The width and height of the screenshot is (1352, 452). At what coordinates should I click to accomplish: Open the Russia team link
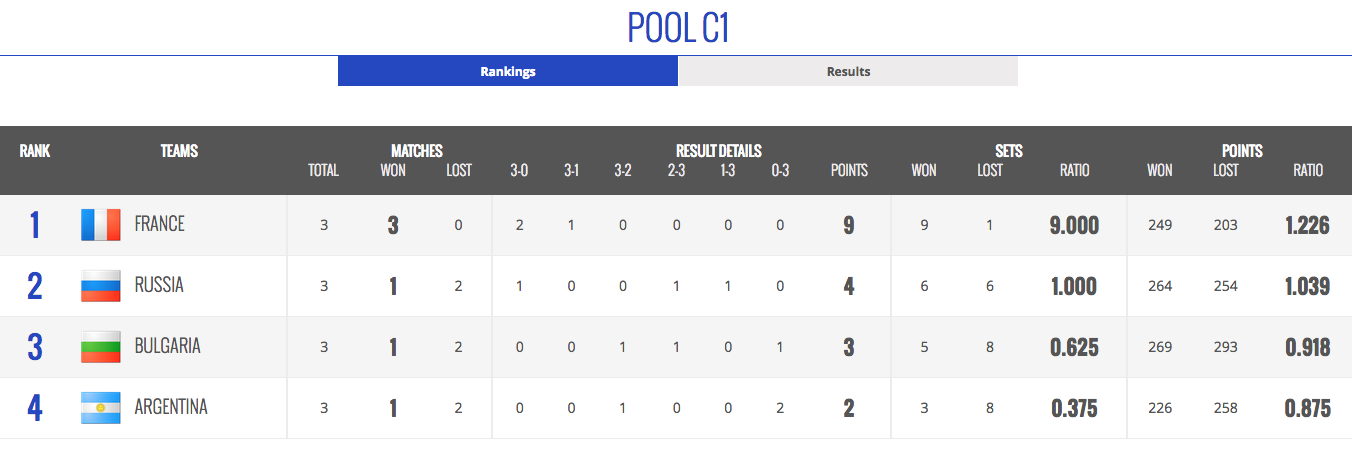point(159,286)
